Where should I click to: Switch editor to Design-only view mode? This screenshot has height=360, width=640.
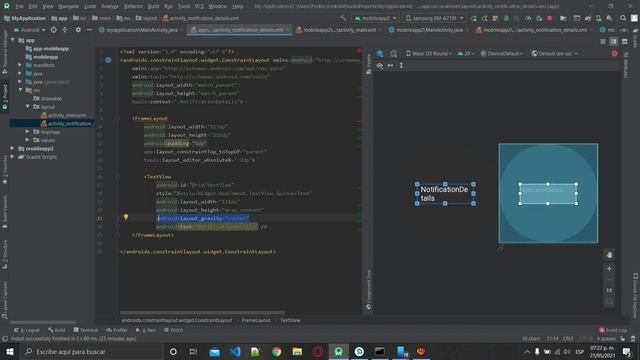pos(624,42)
